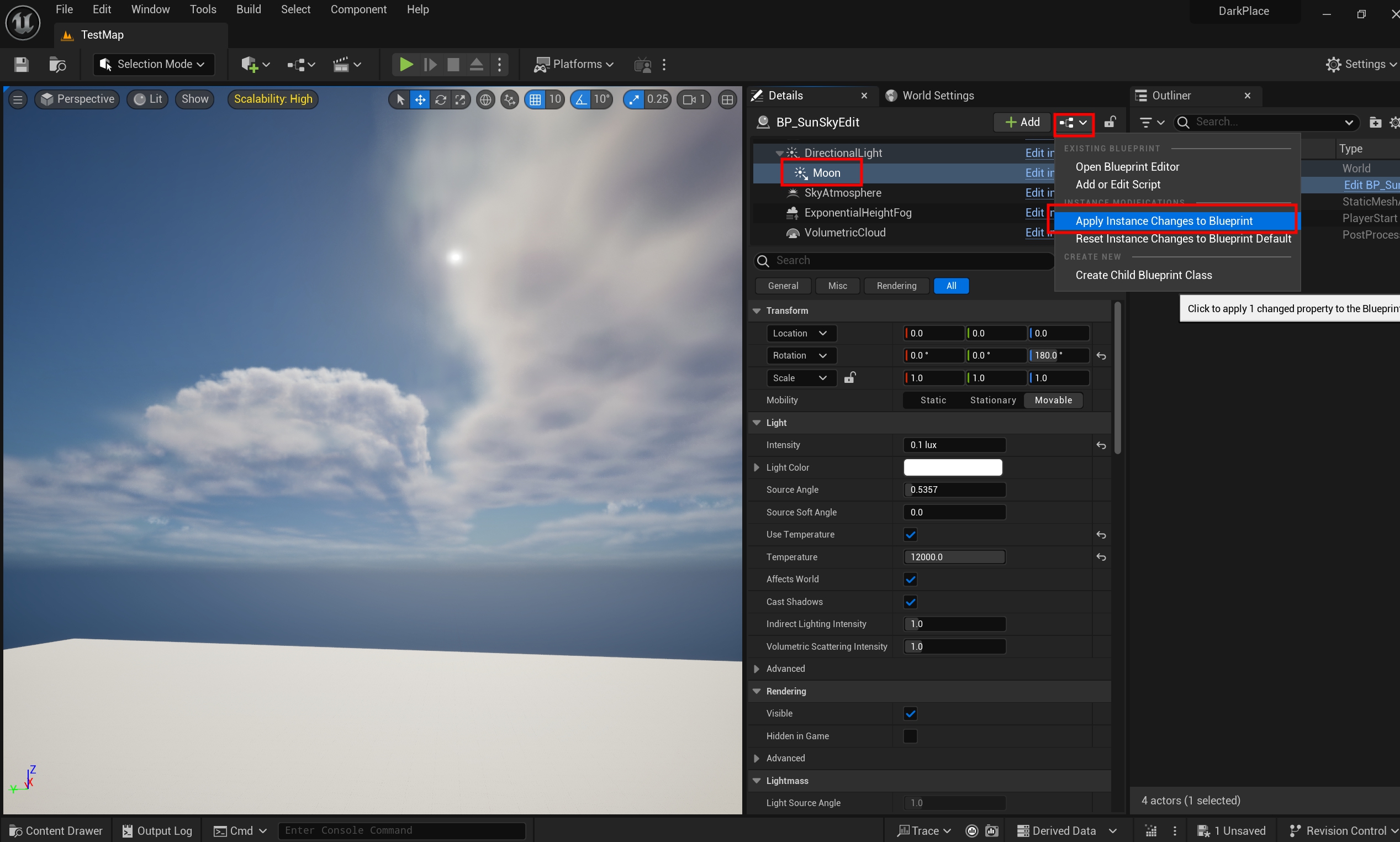Viewport: 1400px width, 842px height.
Task: Collapse the Transform section
Action: tap(757, 311)
